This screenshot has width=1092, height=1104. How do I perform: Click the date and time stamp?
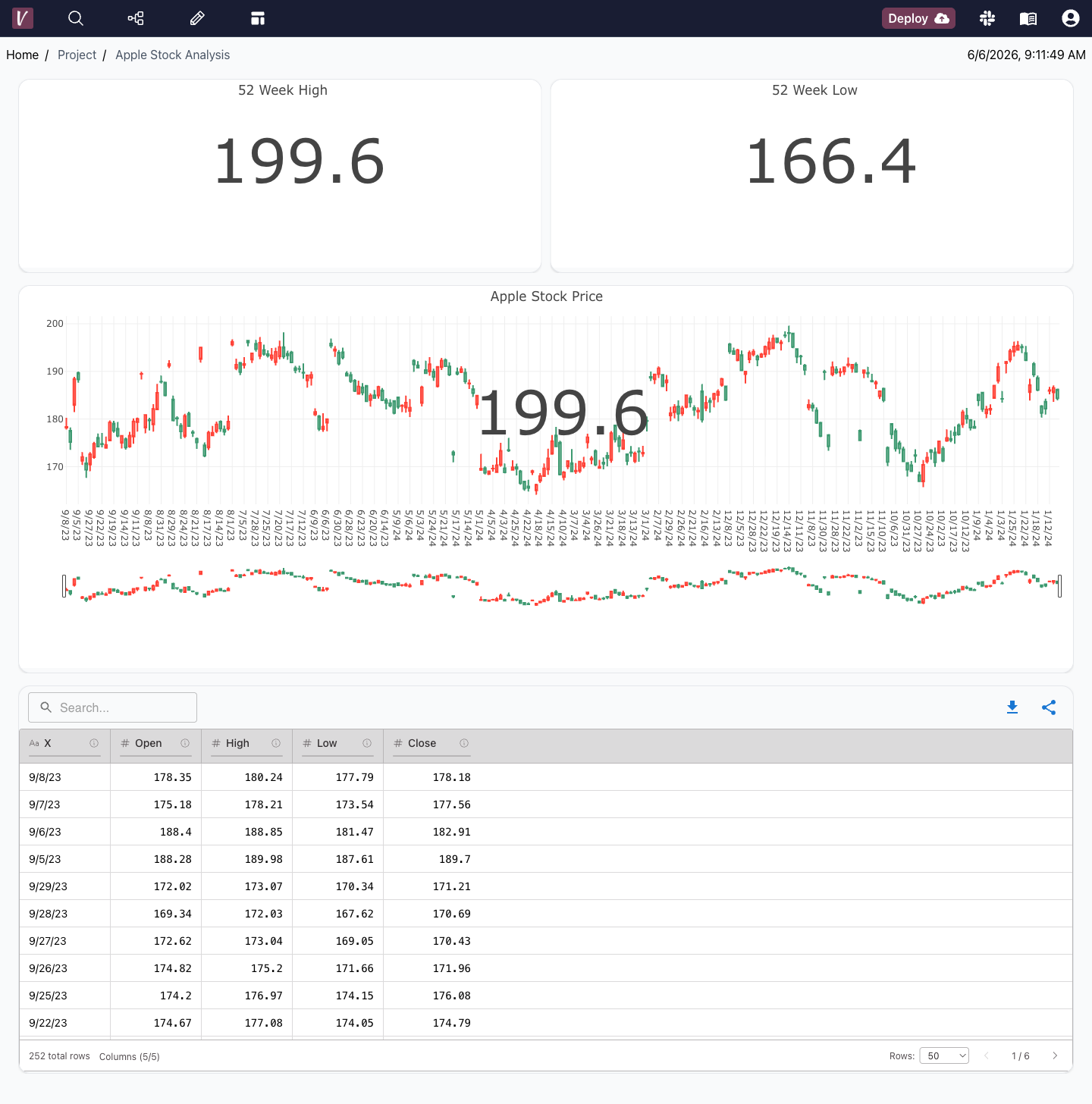[x=1027, y=55]
